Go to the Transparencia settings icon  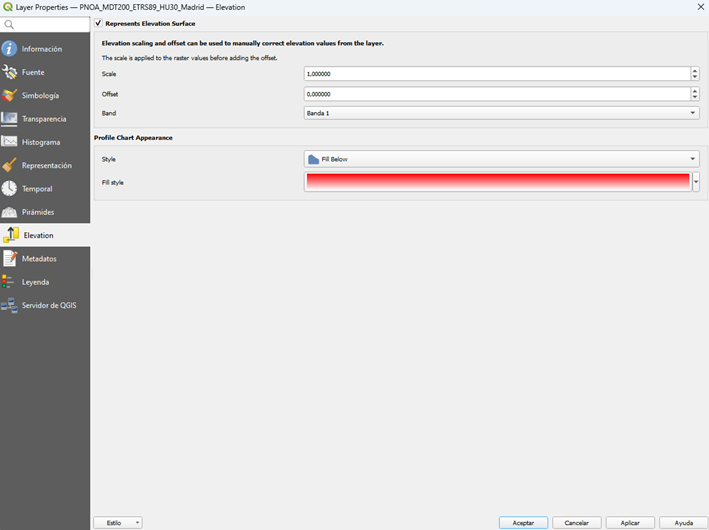[x=10, y=119]
